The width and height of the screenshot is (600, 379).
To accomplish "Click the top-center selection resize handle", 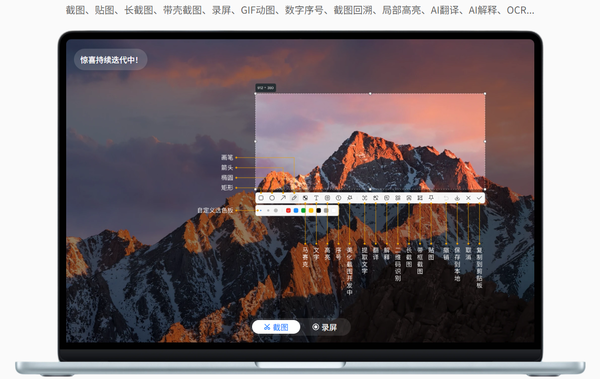I will (x=370, y=93).
